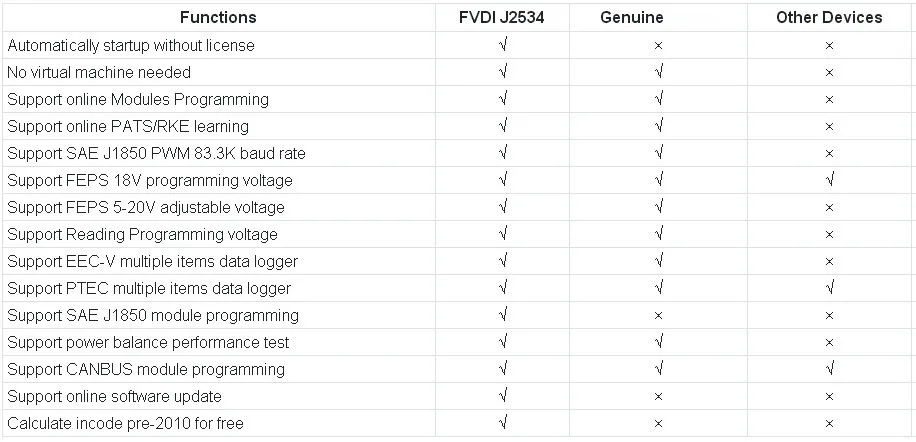
Task: Click Genuine cross for online software update
Action: [658, 397]
